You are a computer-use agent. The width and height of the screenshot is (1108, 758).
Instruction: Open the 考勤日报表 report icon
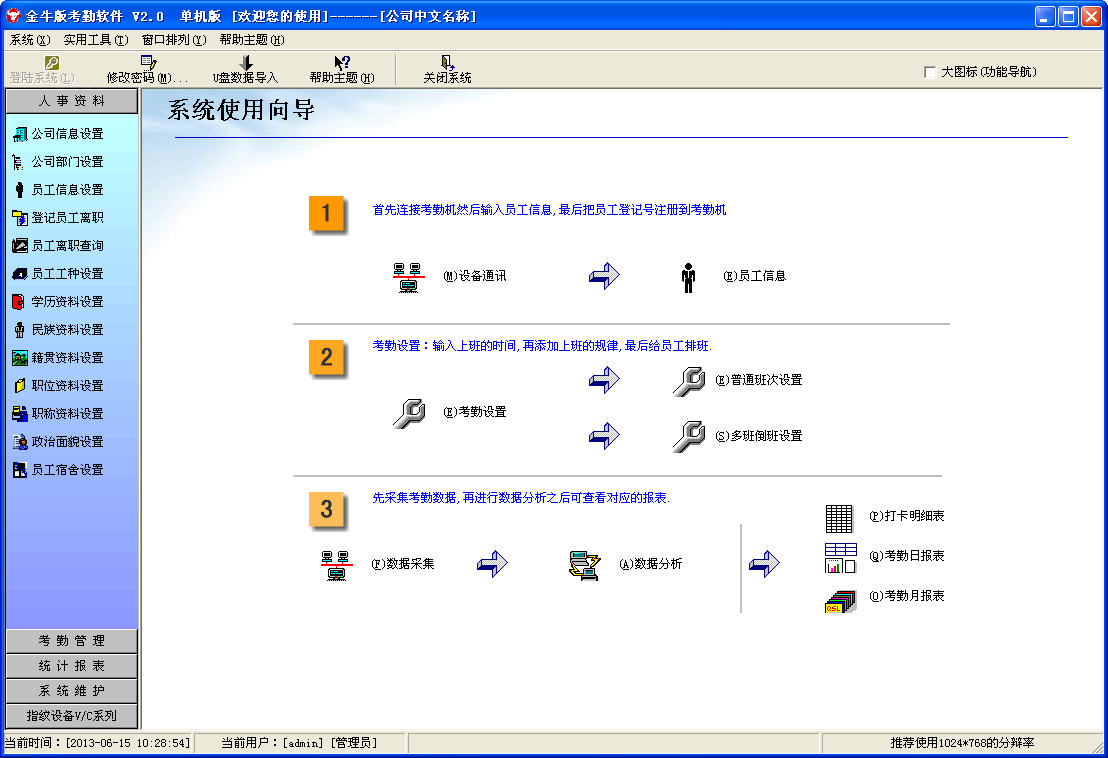click(839, 557)
